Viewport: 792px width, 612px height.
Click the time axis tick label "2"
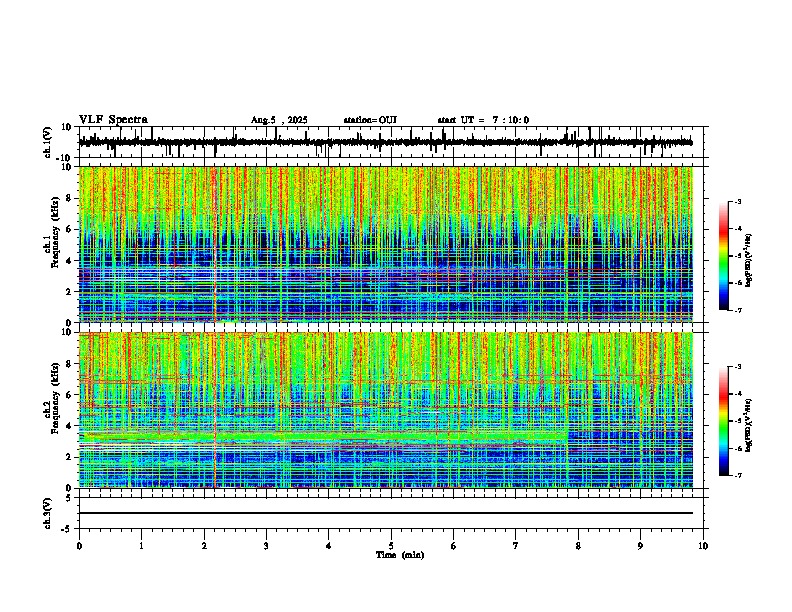[x=204, y=546]
